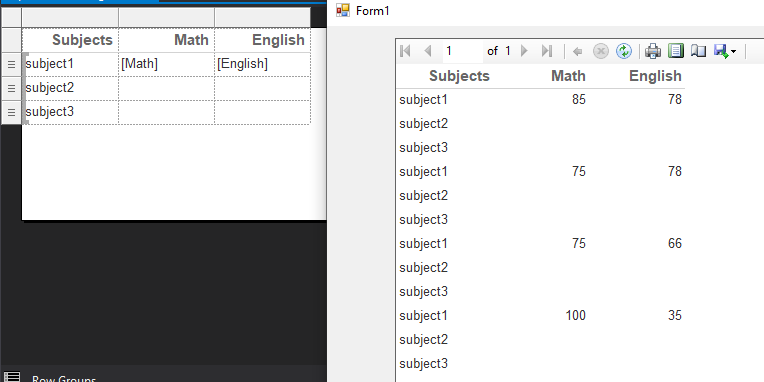Screen dimensions: 764x382
Task: Select the subject1 row handle in designer
Action: click(x=11, y=64)
